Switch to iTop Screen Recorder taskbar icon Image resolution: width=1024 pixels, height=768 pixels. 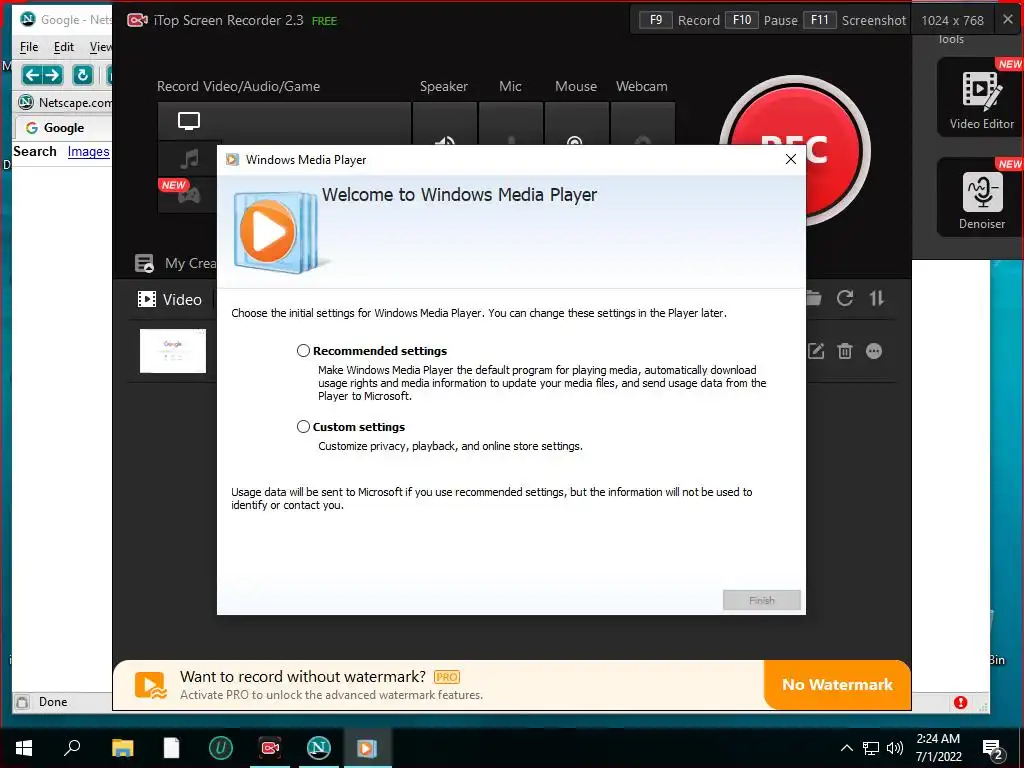point(270,748)
